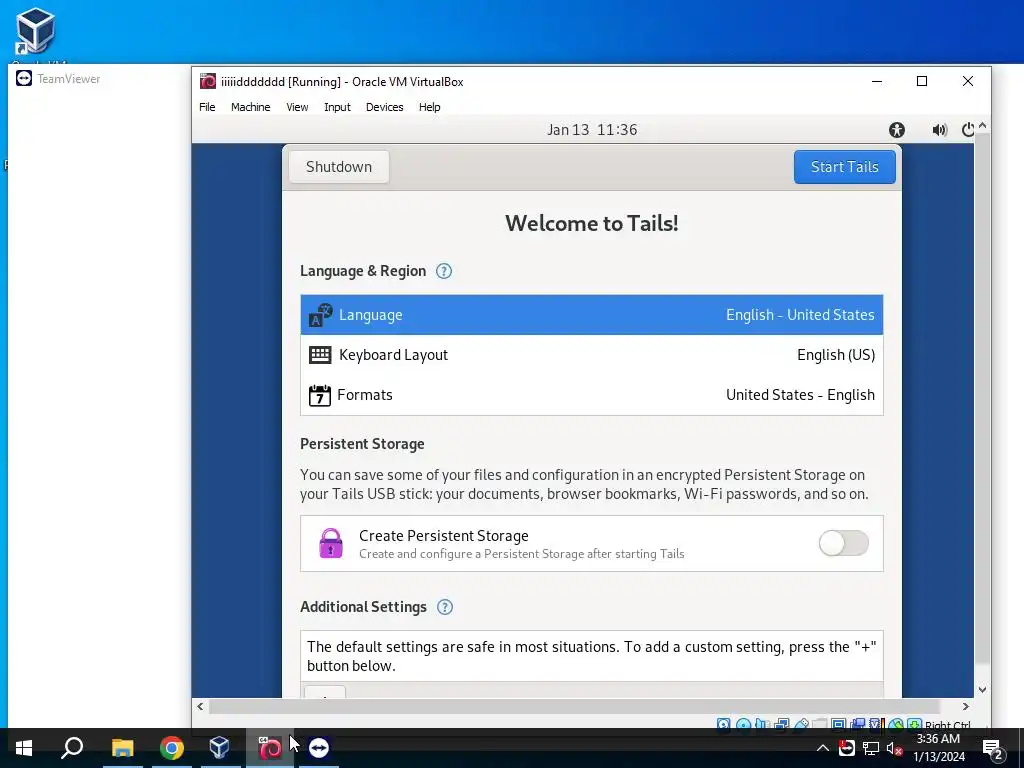Click the "Welcome to Tails!" heading
Image resolution: width=1024 pixels, height=768 pixels.
click(592, 223)
